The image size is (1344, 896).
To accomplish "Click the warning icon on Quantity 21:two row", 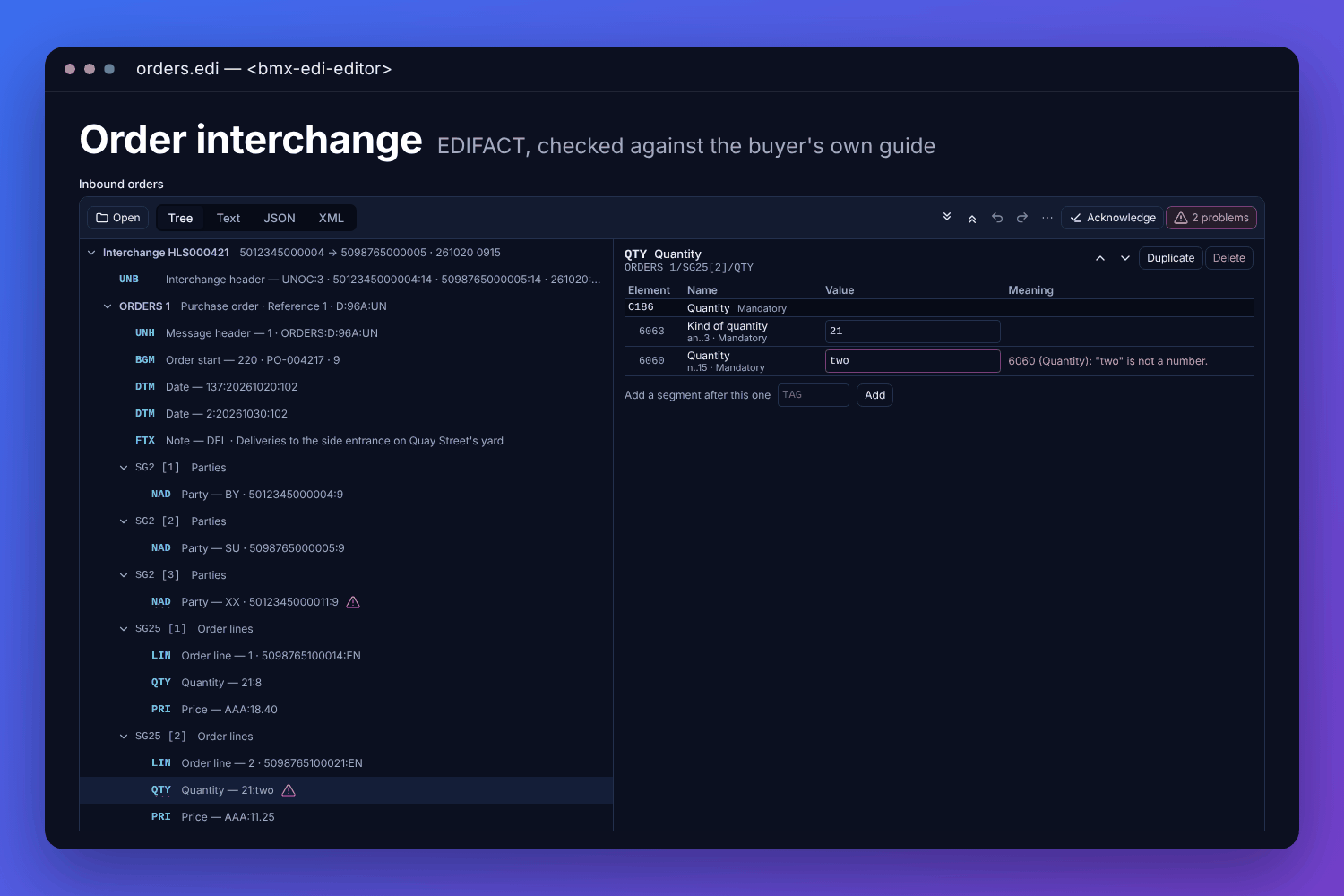I will (x=289, y=790).
